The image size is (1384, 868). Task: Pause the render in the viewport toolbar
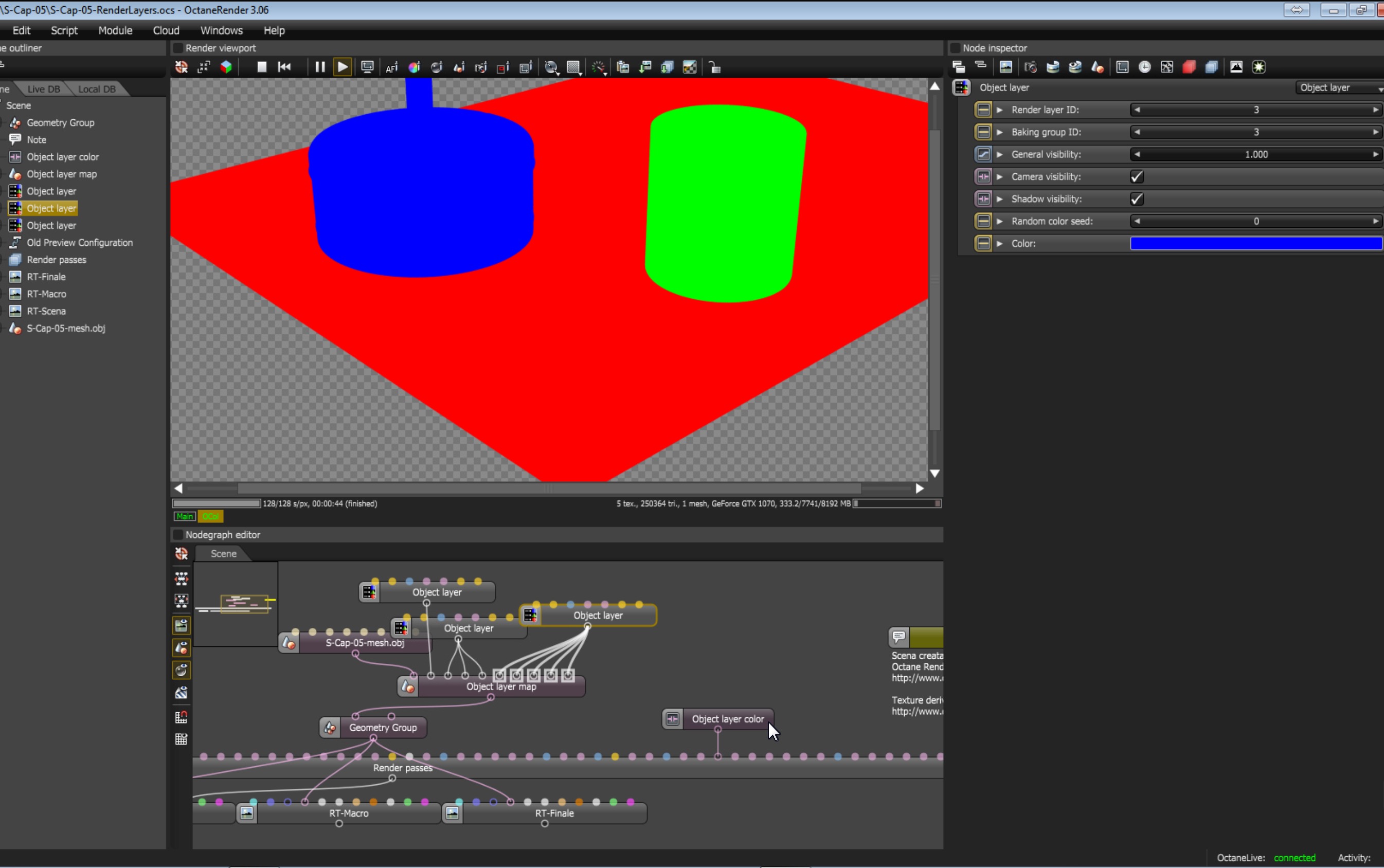(x=320, y=67)
